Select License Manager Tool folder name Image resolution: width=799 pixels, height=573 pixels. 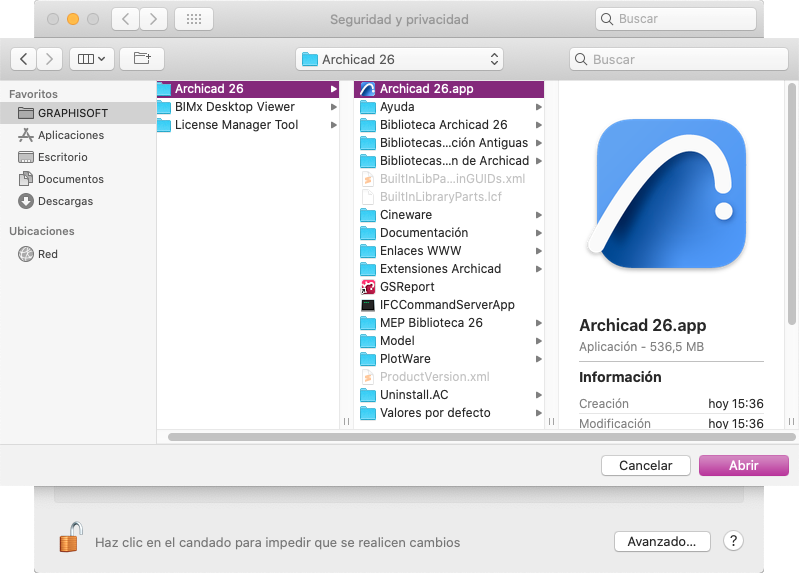pyautogui.click(x=236, y=125)
